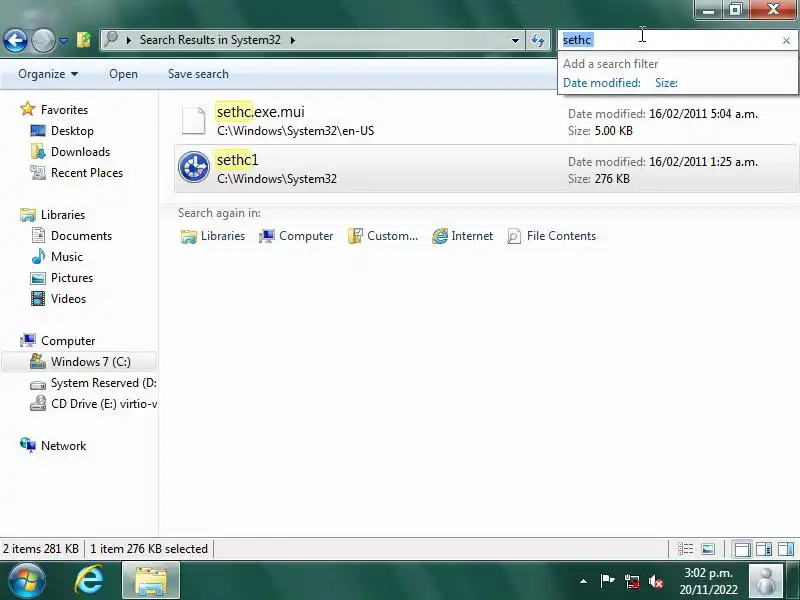Screen dimensions: 800x600
Task: Switch to details view icon in status bar
Action: pos(685,549)
